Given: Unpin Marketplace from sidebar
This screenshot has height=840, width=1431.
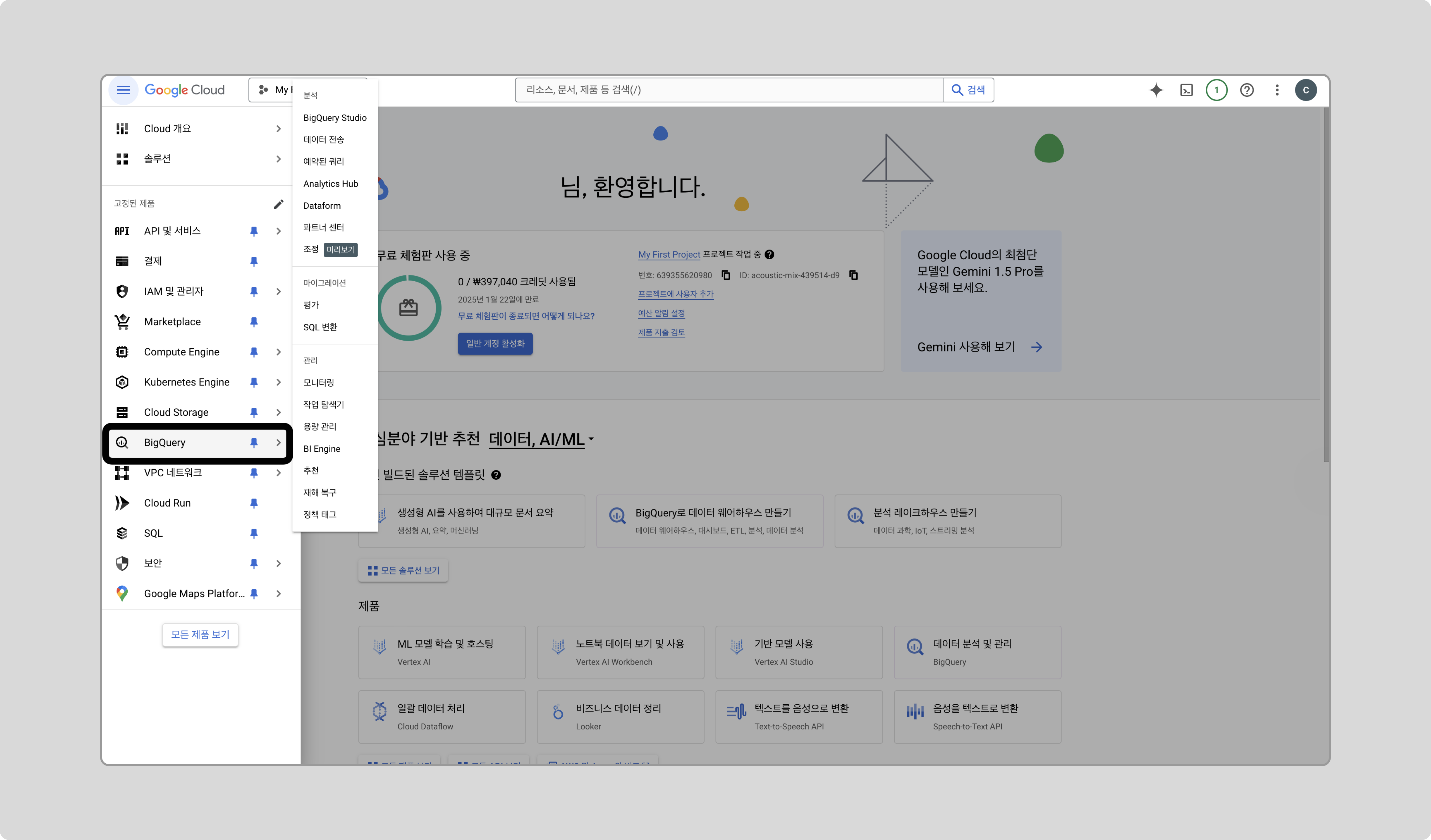Looking at the screenshot, I should pyautogui.click(x=254, y=321).
